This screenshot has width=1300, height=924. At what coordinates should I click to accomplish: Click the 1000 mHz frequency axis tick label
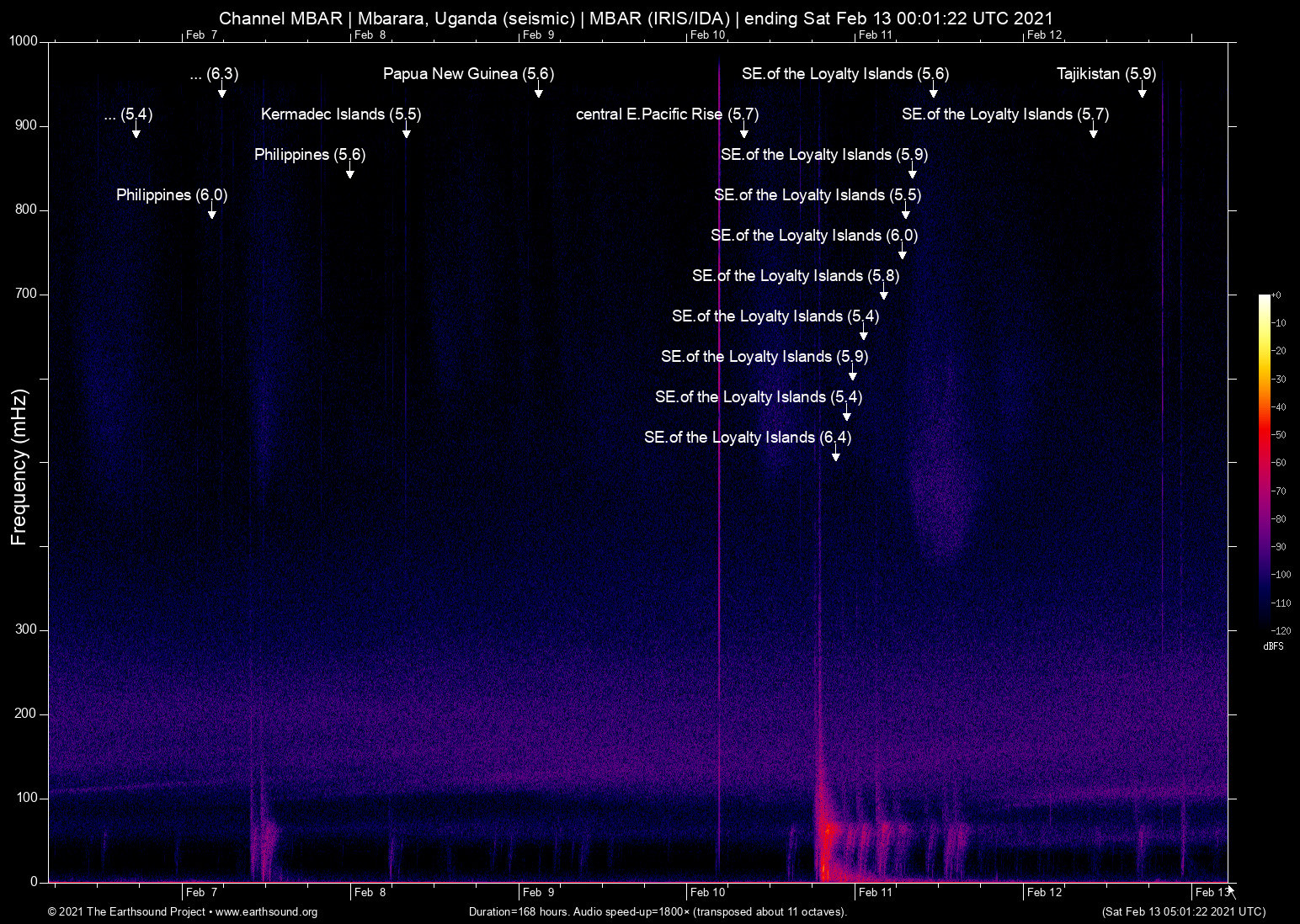[24, 41]
